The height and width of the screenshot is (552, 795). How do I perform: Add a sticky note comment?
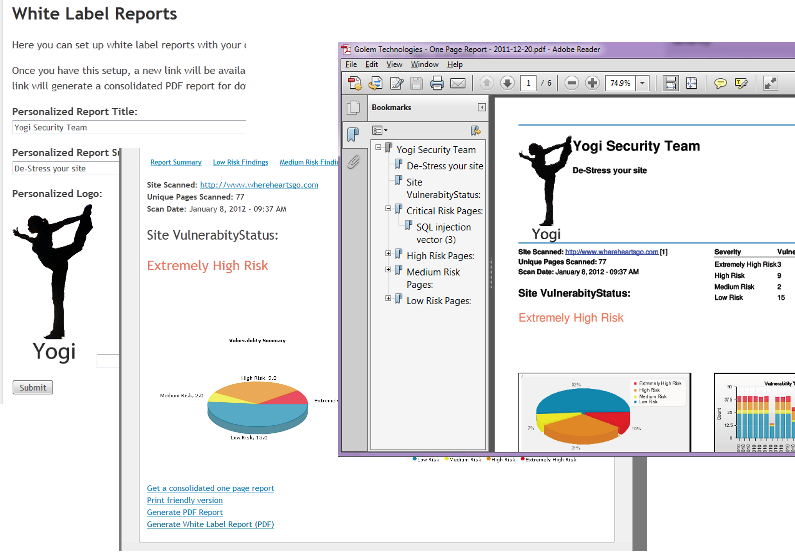click(720, 83)
